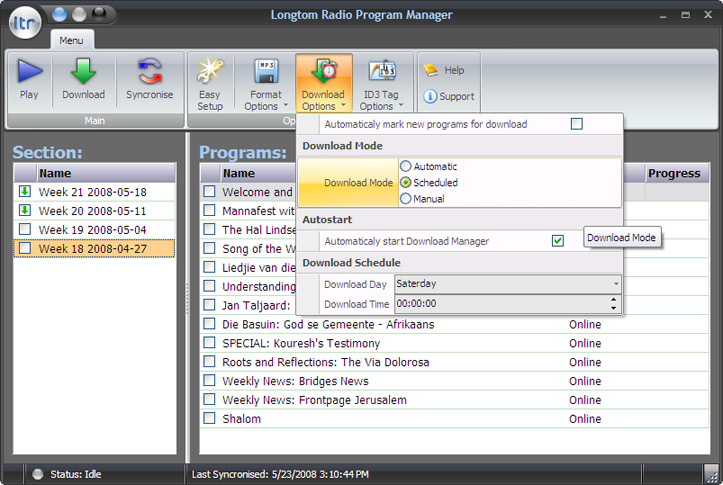Check the Shalom program box
Screen dimensions: 723x485
[209, 418]
